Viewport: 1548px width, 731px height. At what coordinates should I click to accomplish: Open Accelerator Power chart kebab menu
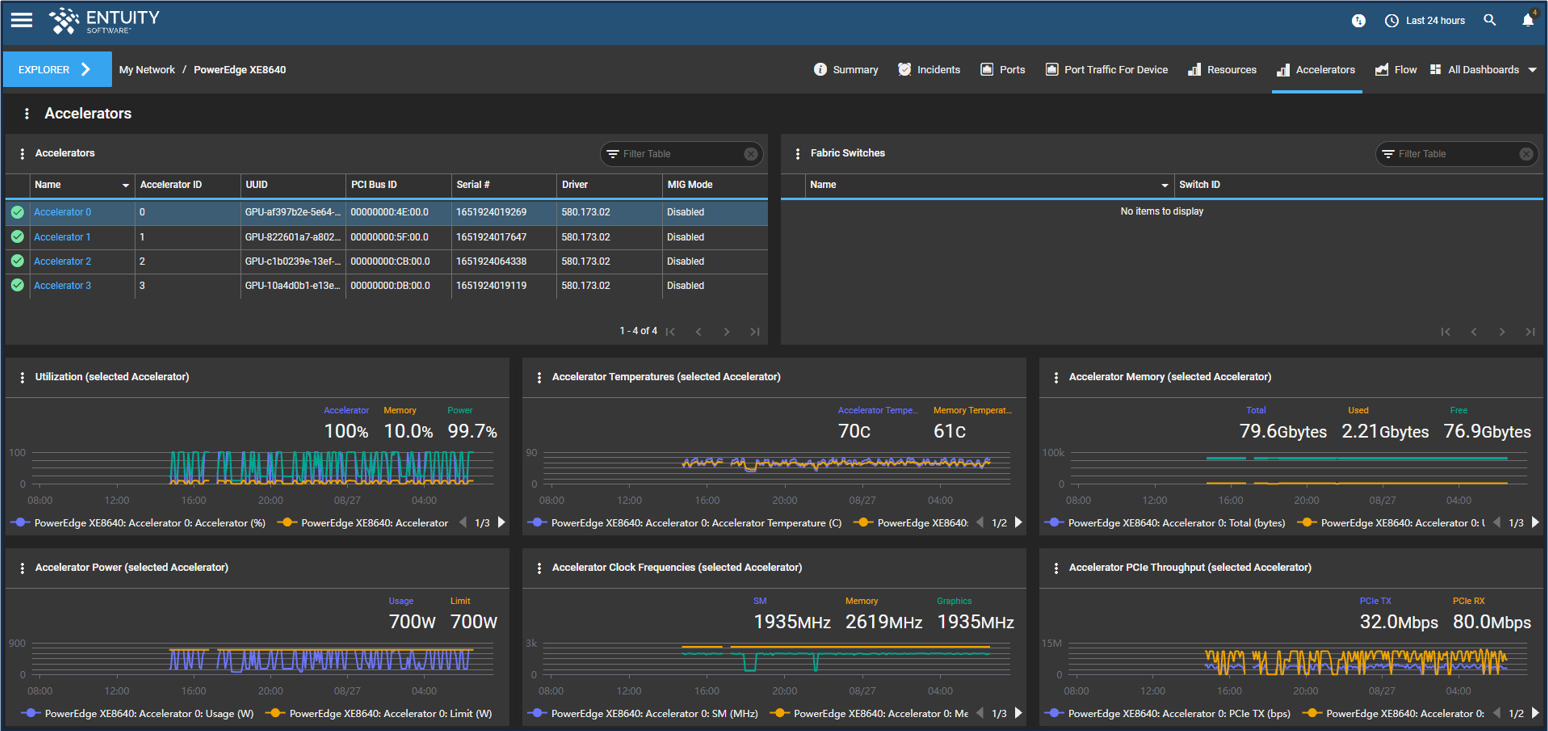coord(22,568)
